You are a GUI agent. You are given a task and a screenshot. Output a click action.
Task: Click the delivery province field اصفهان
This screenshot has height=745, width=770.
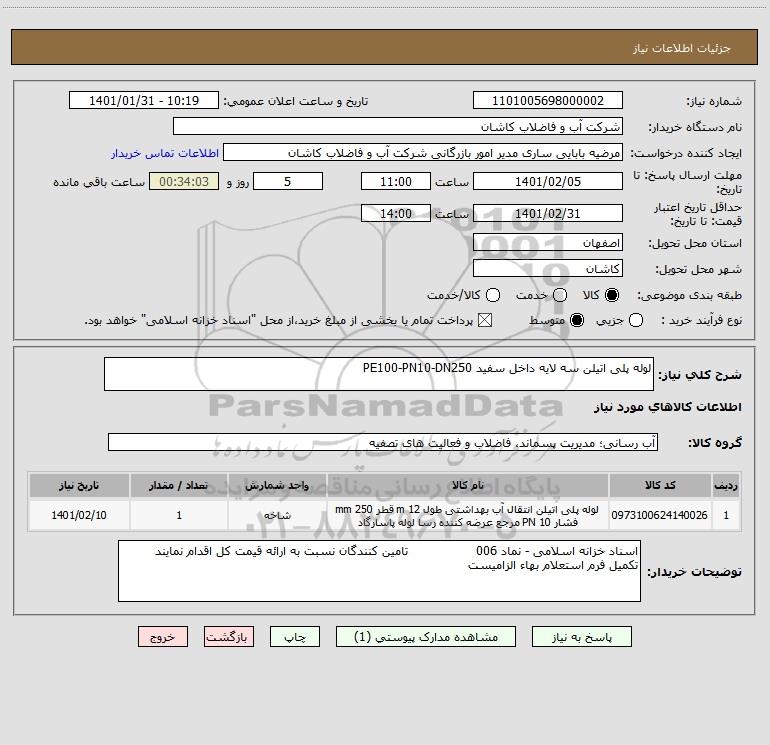tap(548, 242)
